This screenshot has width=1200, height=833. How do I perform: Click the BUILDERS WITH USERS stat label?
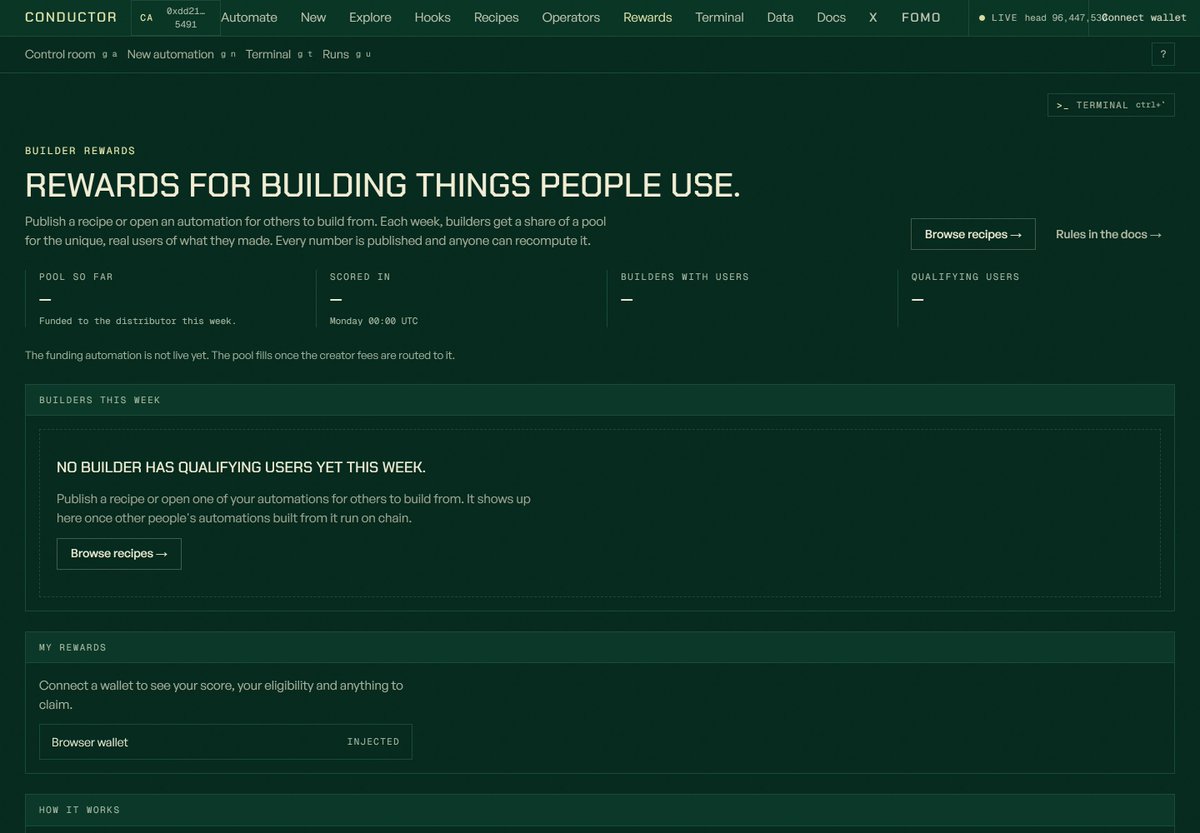[x=685, y=277]
